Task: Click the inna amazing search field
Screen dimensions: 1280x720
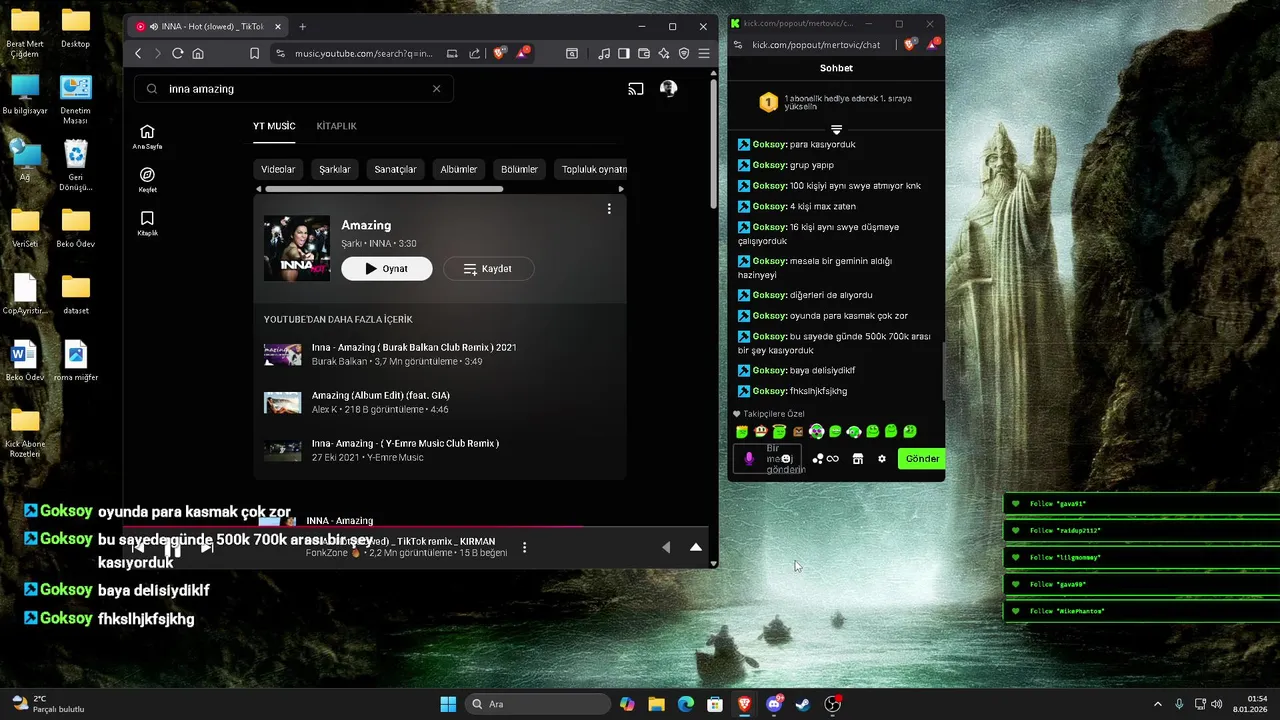Action: coord(294,89)
